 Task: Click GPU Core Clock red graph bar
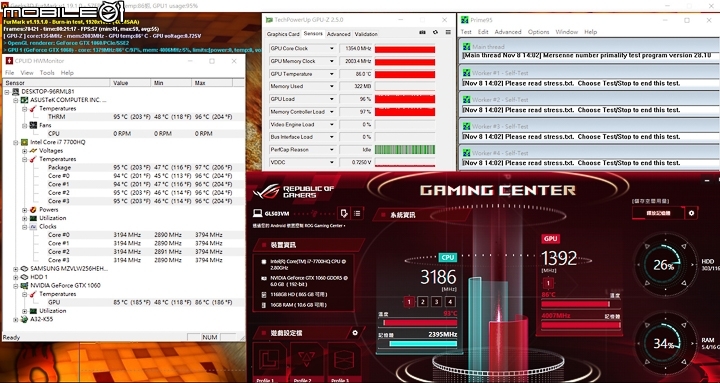point(405,49)
